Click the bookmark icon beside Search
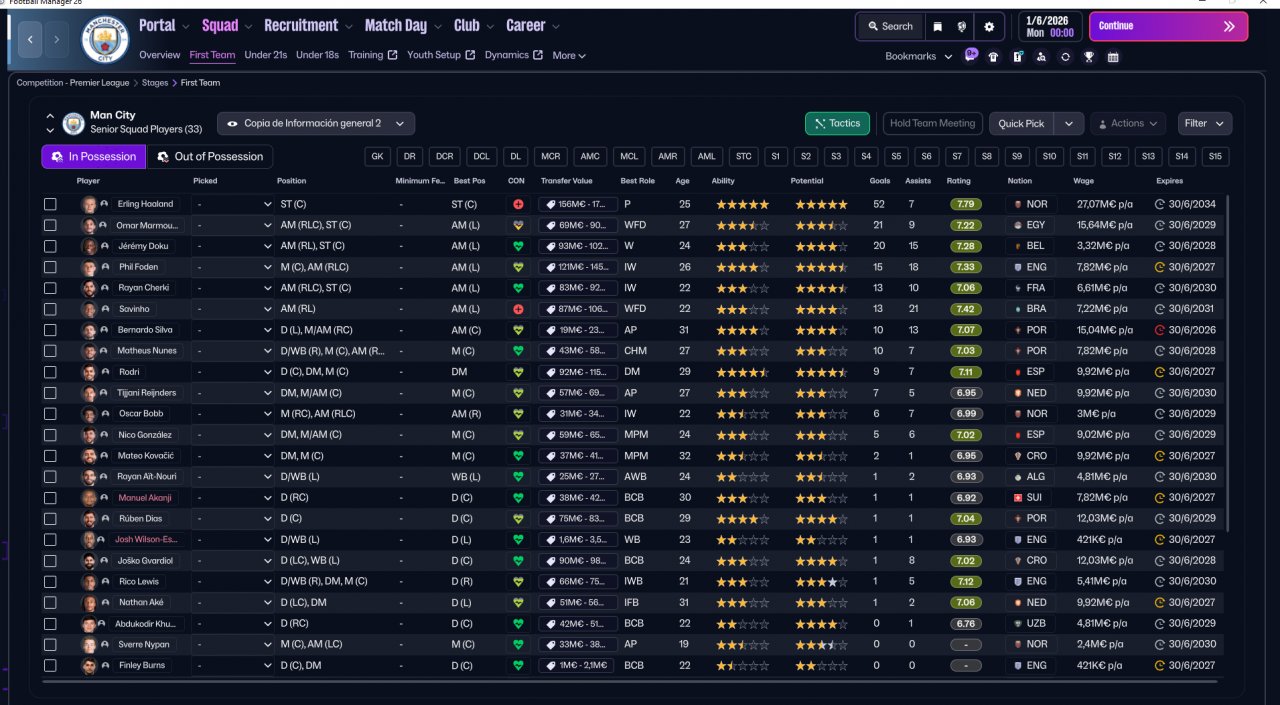The height and width of the screenshot is (705, 1280). point(937,27)
